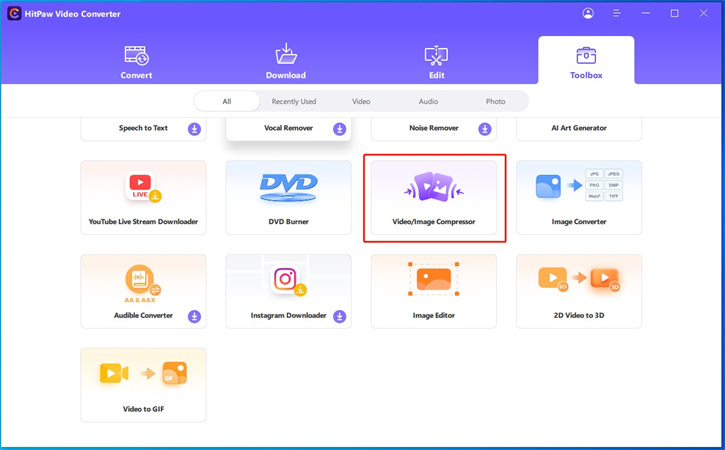Image resolution: width=725 pixels, height=450 pixels.
Task: Filter toolbox by Photo category
Action: pyautogui.click(x=495, y=101)
